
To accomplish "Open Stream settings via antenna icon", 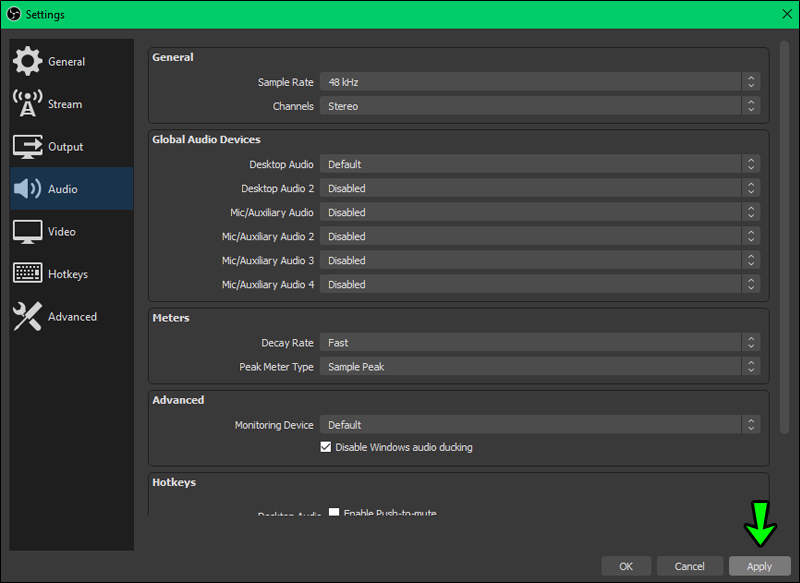I will pos(27,104).
